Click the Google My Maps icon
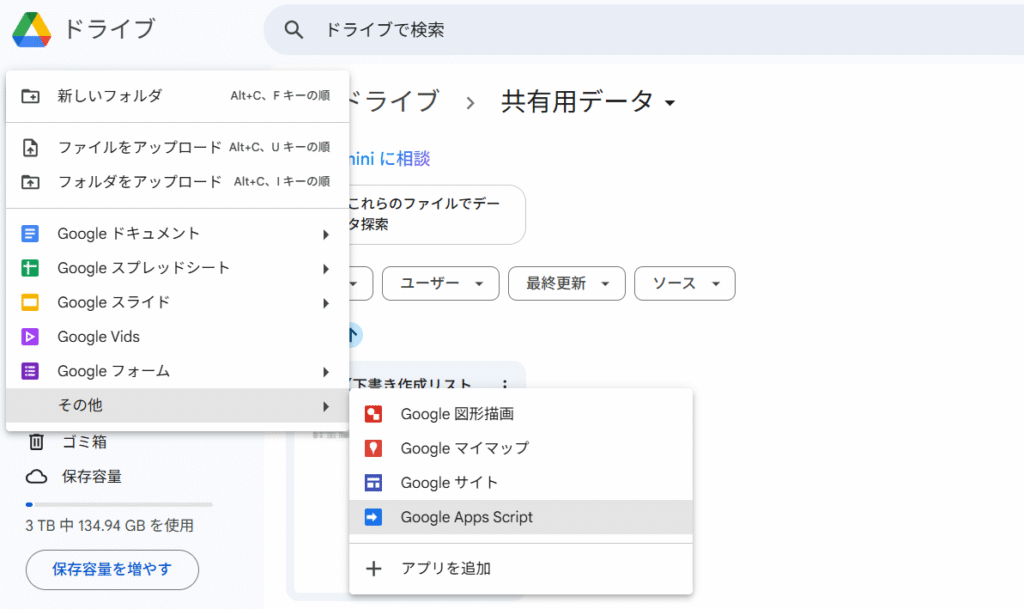Screen dimensions: 1024x609 click(x=373, y=448)
